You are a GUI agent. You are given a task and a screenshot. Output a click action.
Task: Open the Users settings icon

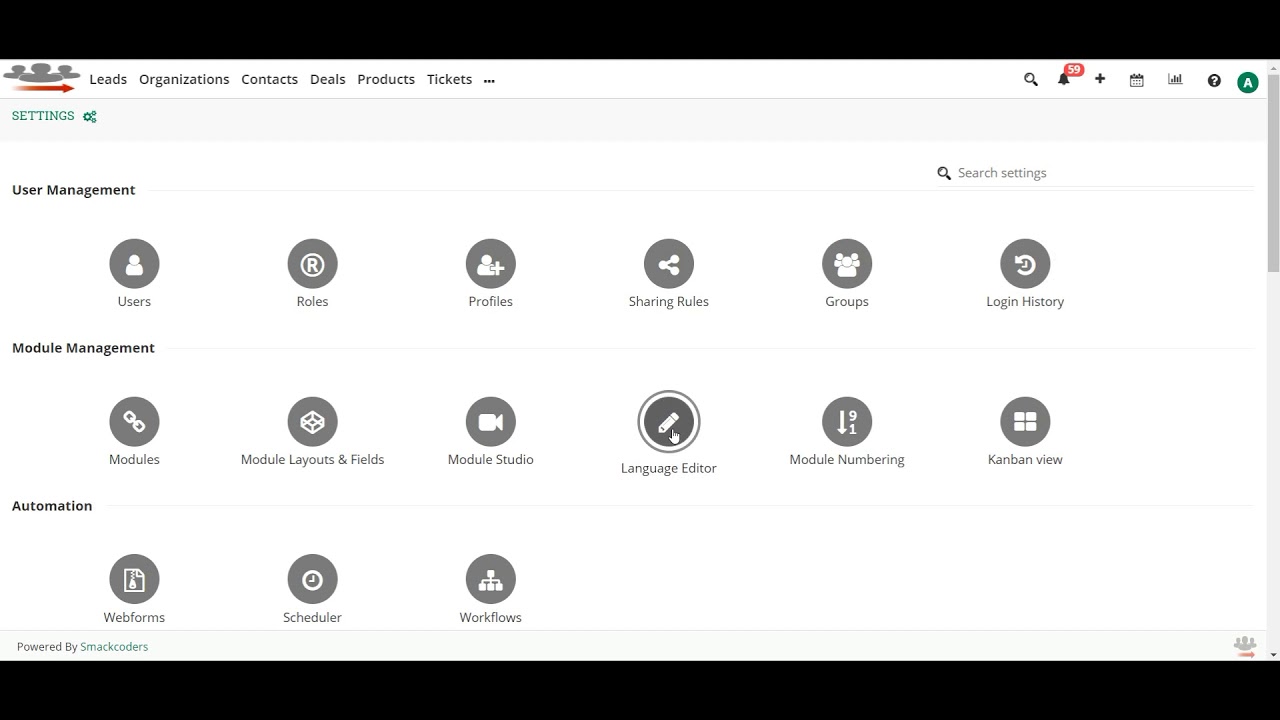[x=134, y=264]
